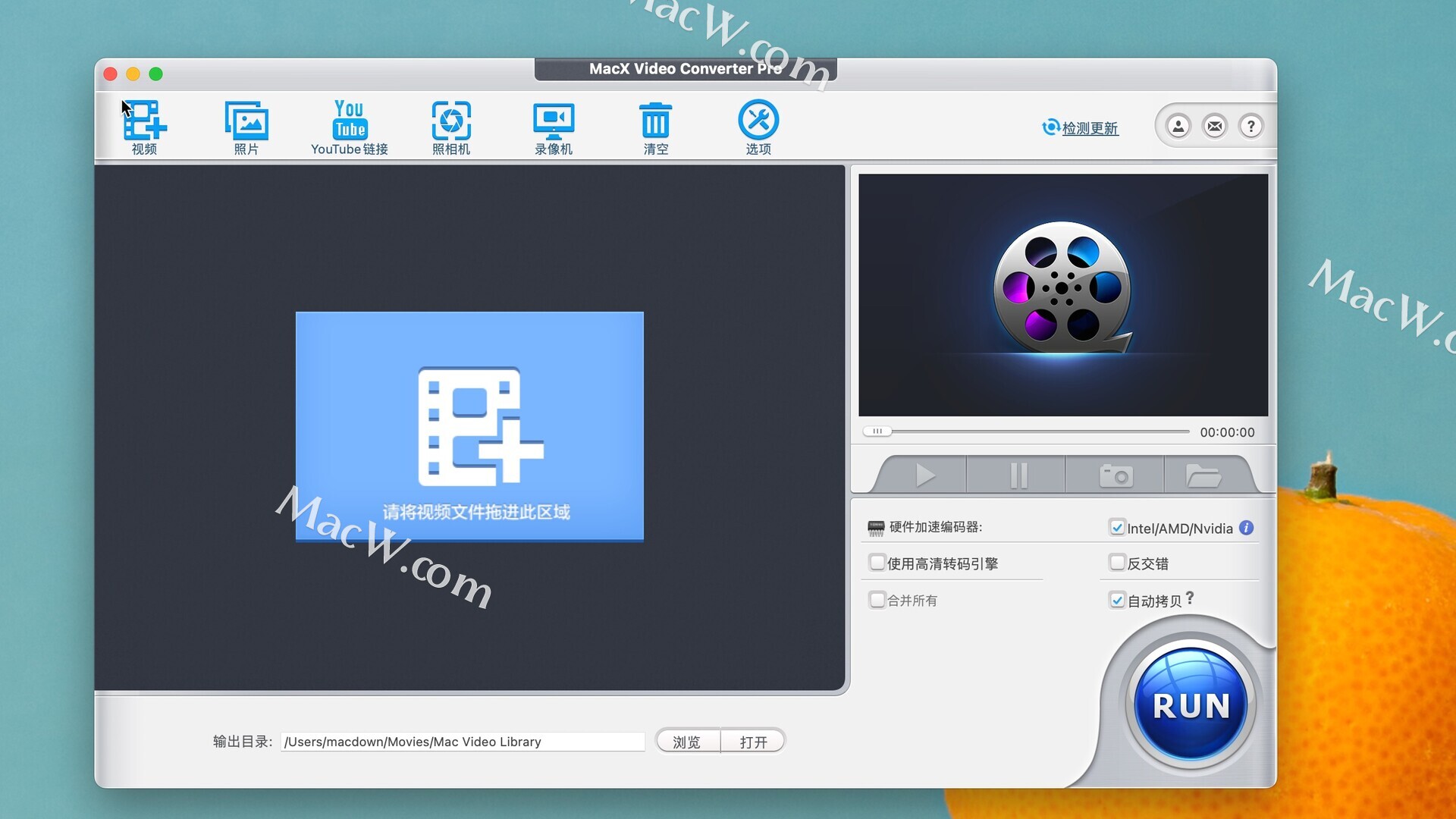Open the snapshot folder icon
This screenshot has height=819, width=1456.
[1203, 475]
